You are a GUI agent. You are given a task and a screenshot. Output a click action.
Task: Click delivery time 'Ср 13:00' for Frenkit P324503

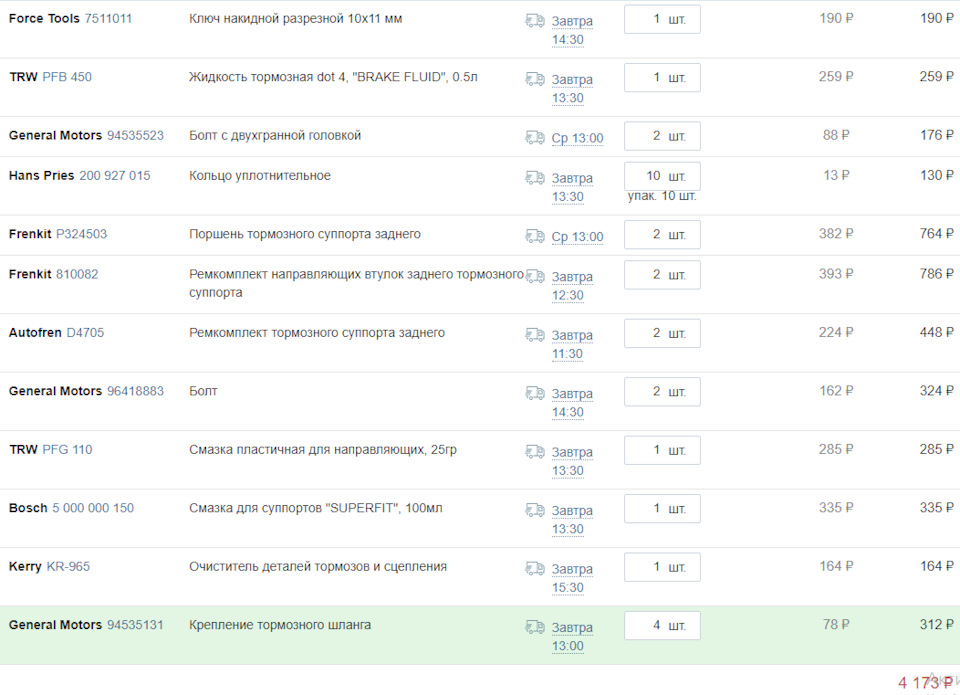[577, 237]
